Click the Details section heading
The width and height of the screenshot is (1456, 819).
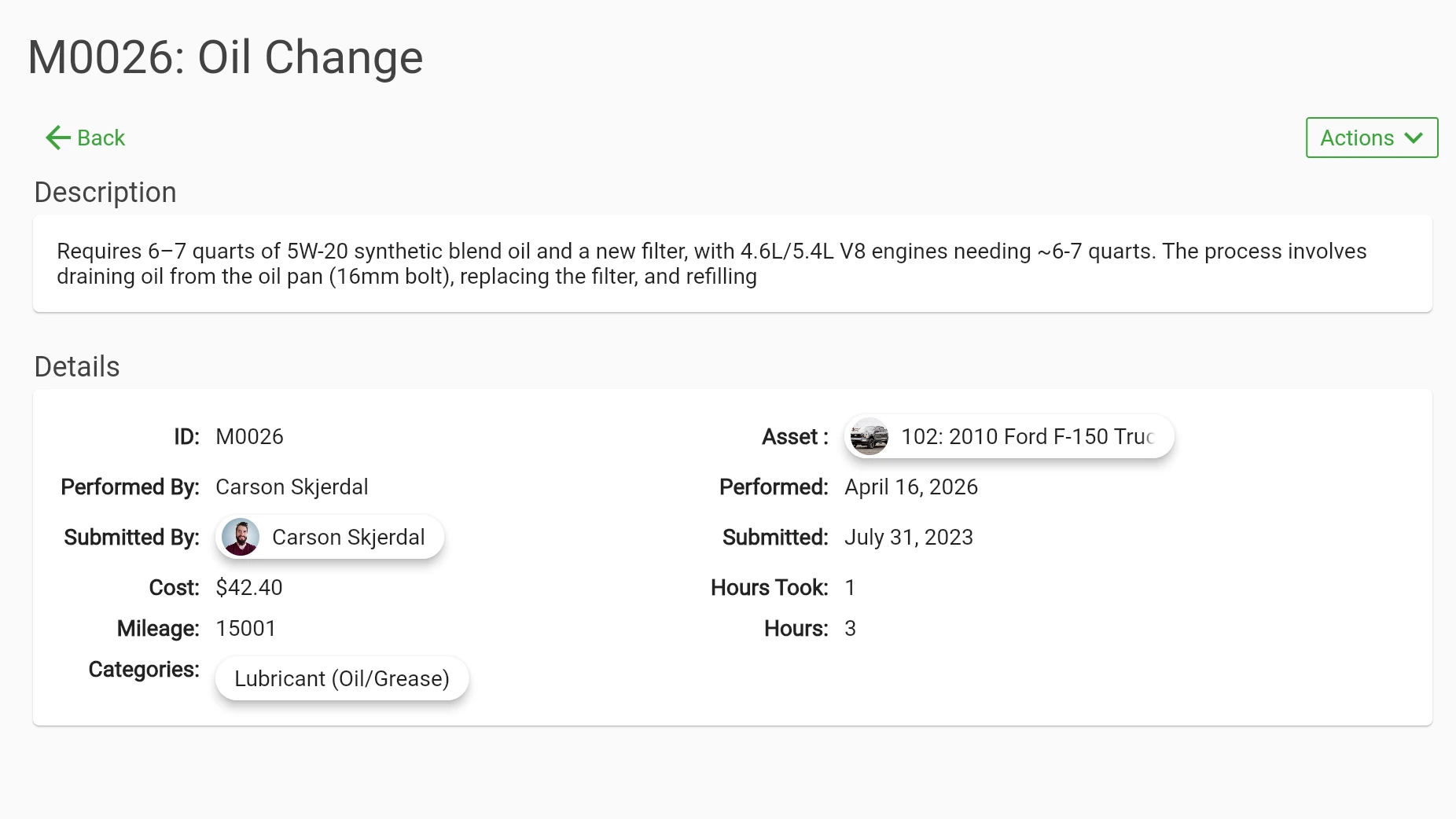[77, 367]
